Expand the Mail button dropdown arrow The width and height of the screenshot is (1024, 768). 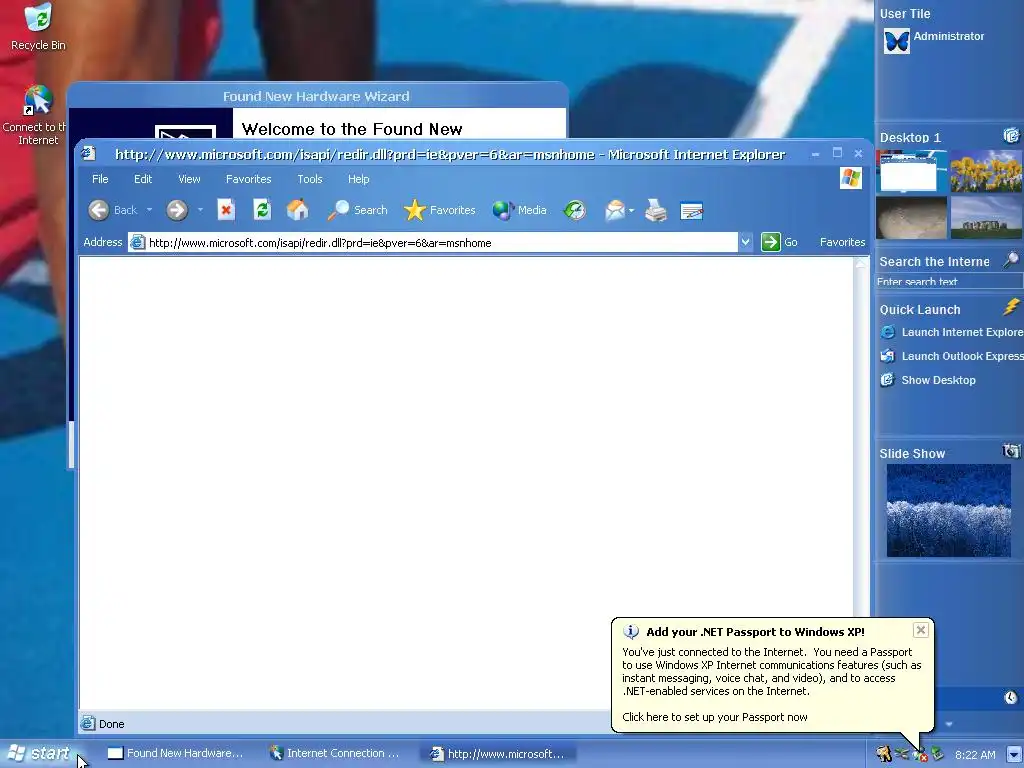[632, 210]
